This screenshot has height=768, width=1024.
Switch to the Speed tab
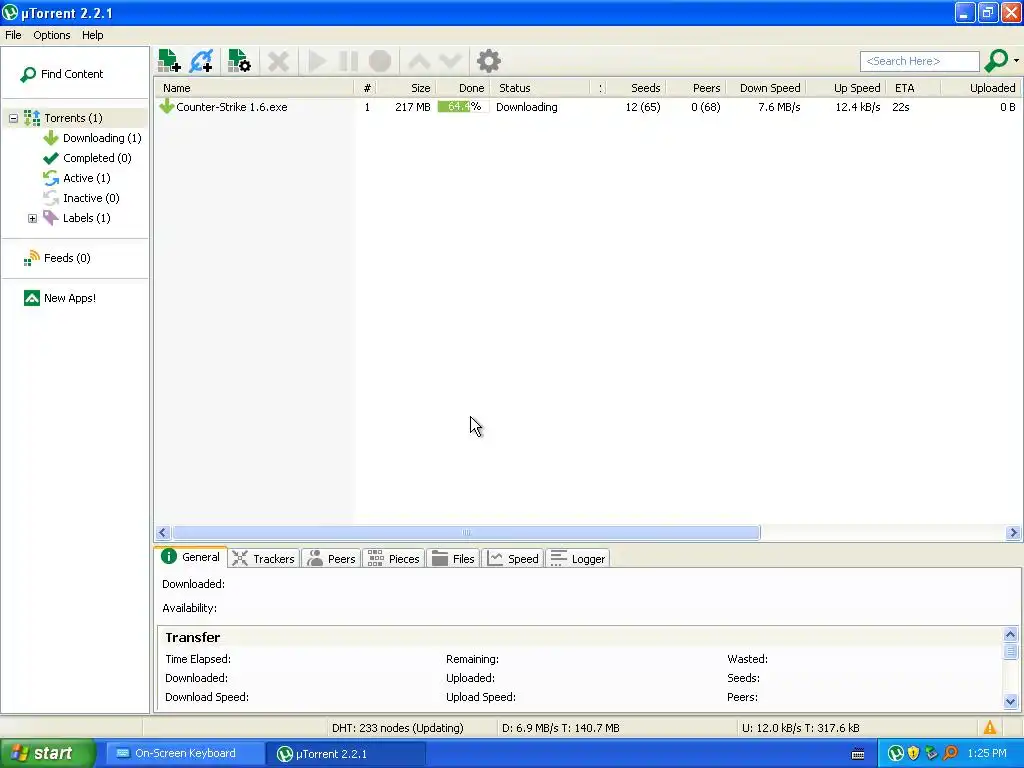click(x=513, y=559)
